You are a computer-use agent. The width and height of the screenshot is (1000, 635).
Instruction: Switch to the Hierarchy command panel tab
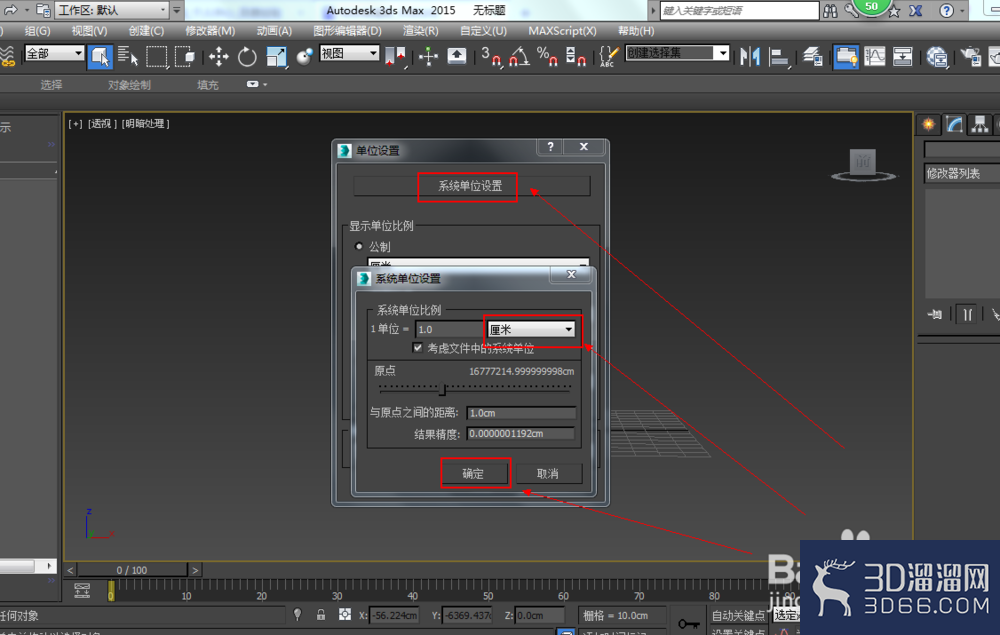click(980, 124)
